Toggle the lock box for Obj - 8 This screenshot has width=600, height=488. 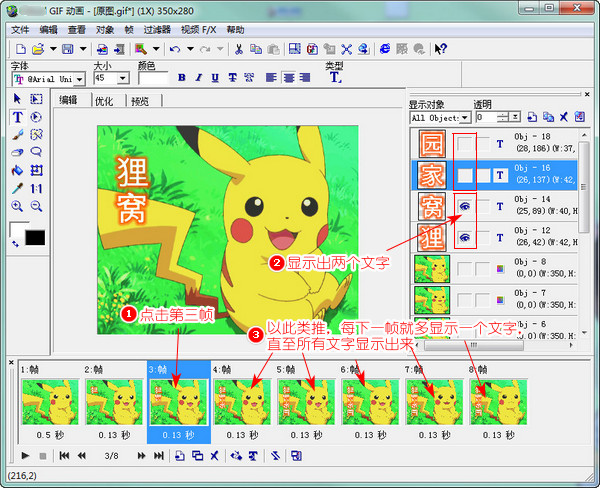click(x=483, y=269)
